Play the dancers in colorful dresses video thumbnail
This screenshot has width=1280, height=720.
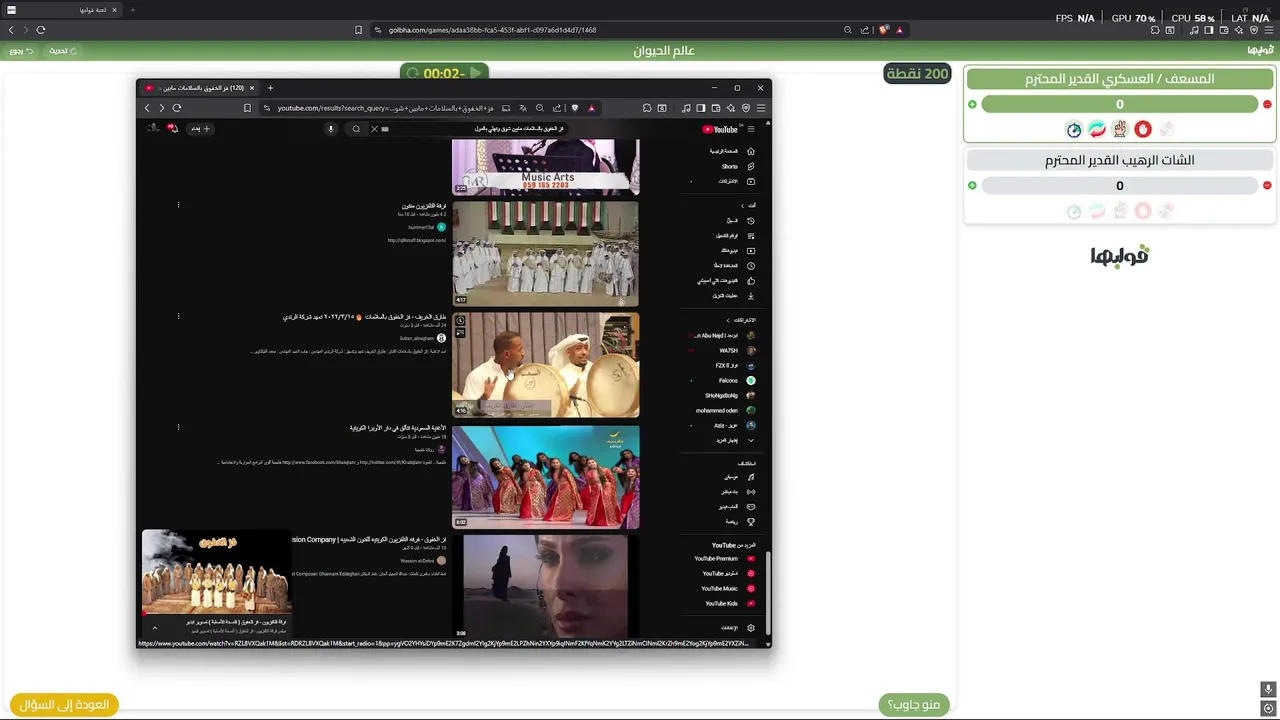click(545, 477)
